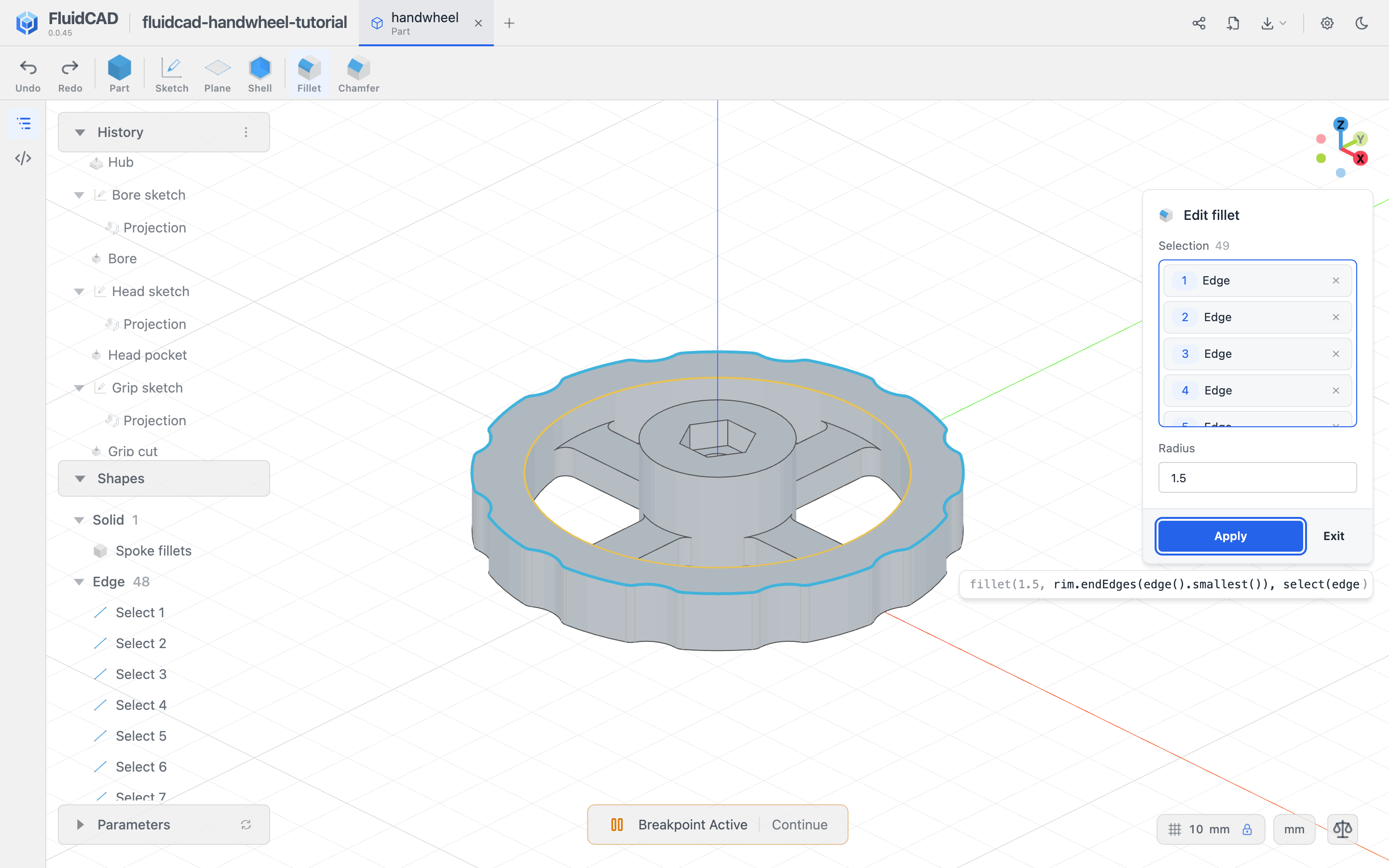Click the export file icon
The image size is (1389, 868).
(1232, 23)
